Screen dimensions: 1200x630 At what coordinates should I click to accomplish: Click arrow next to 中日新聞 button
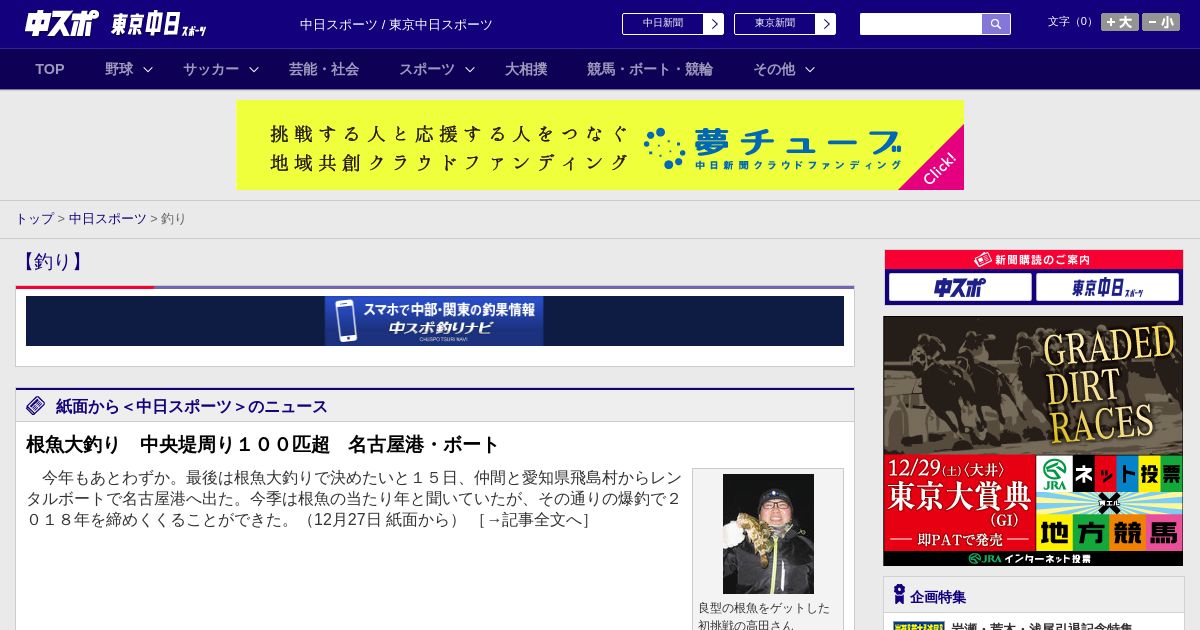click(714, 24)
